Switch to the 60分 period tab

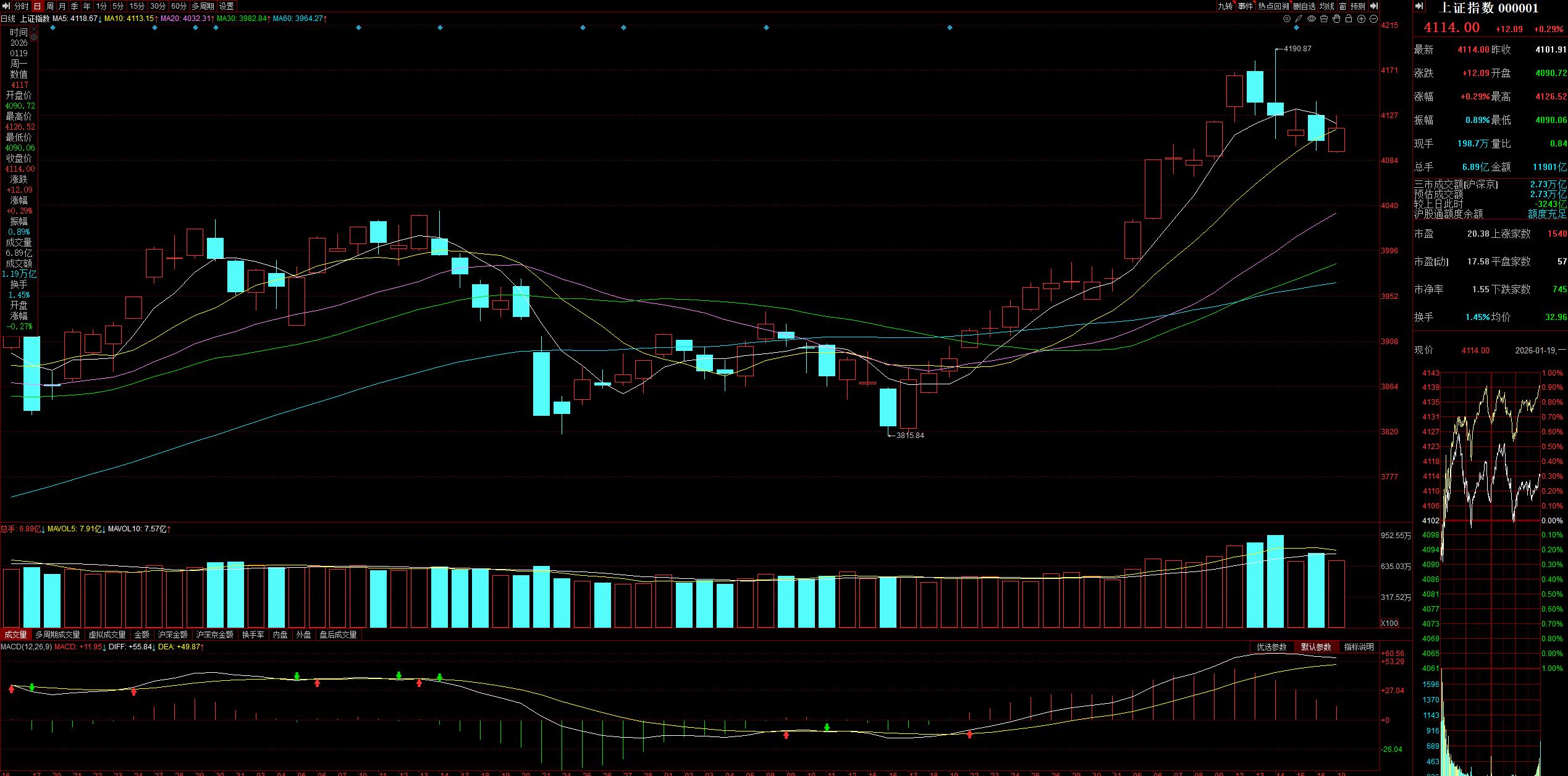[179, 6]
